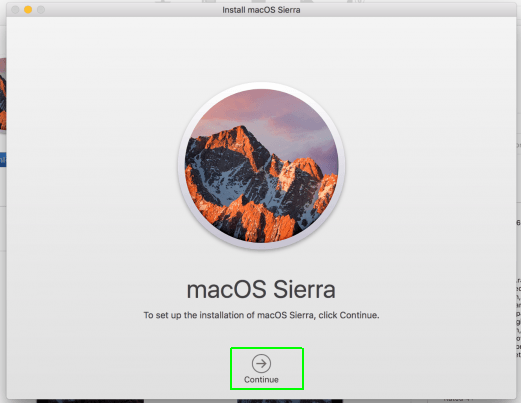Click the greyed-out close window button
This screenshot has width=521, height=403.
15,10
